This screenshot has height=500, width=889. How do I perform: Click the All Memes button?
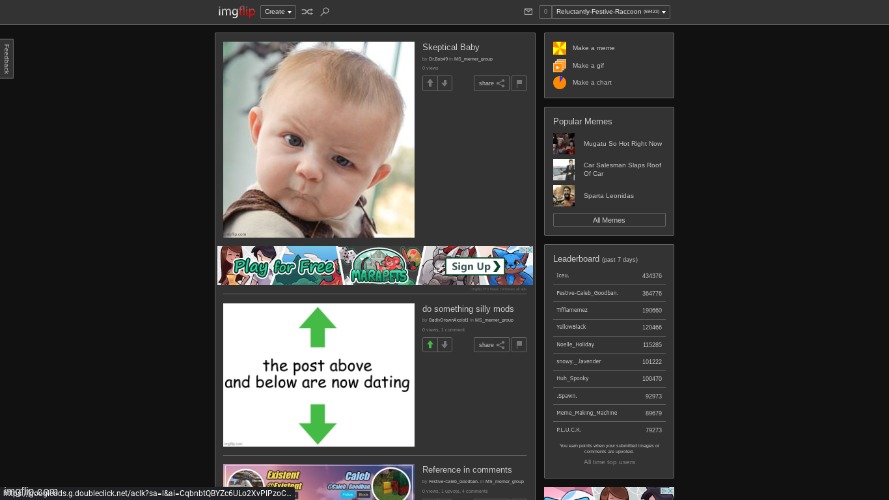coord(609,220)
